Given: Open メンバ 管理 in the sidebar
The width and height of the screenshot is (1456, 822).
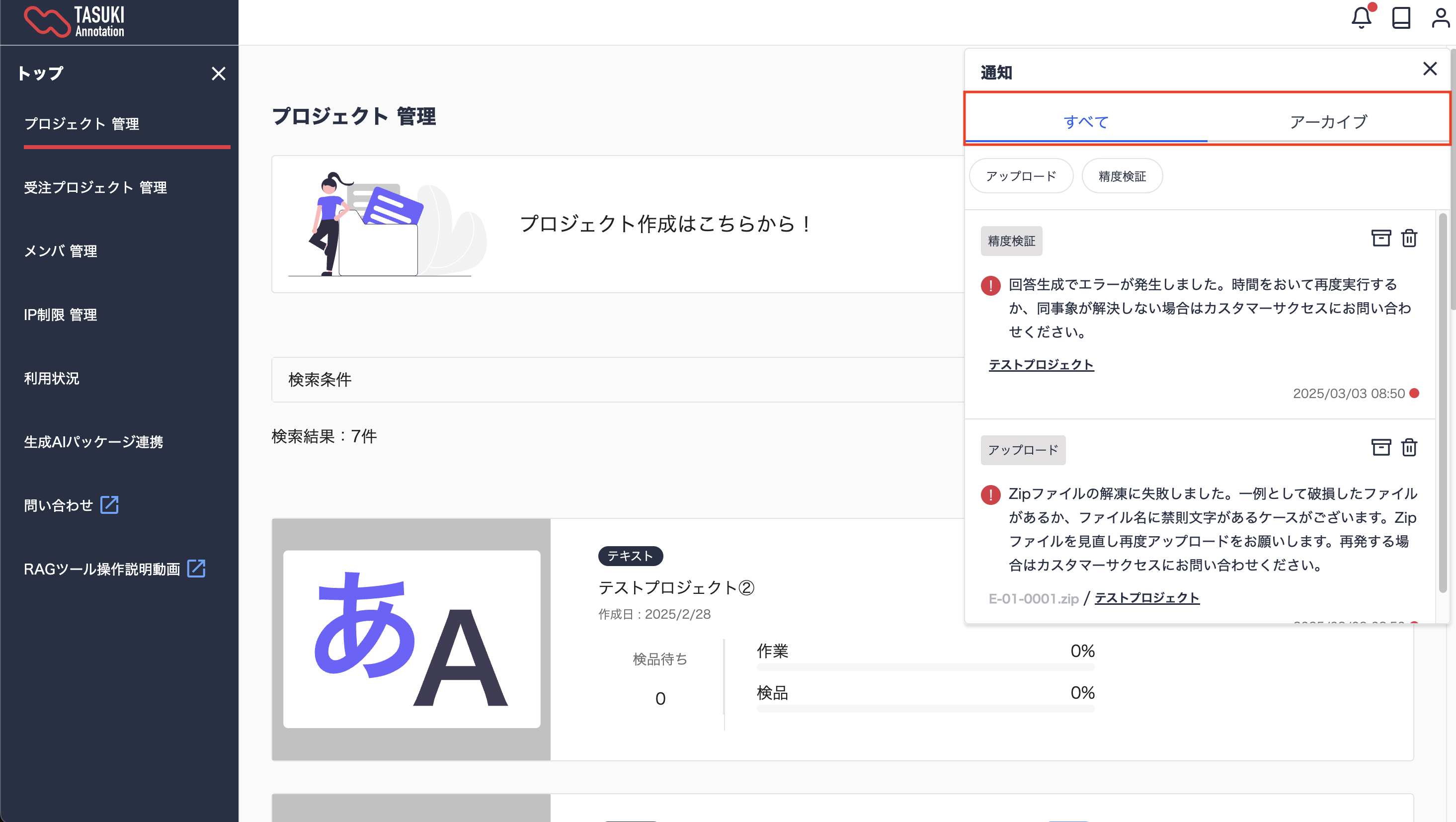Looking at the screenshot, I should (61, 251).
